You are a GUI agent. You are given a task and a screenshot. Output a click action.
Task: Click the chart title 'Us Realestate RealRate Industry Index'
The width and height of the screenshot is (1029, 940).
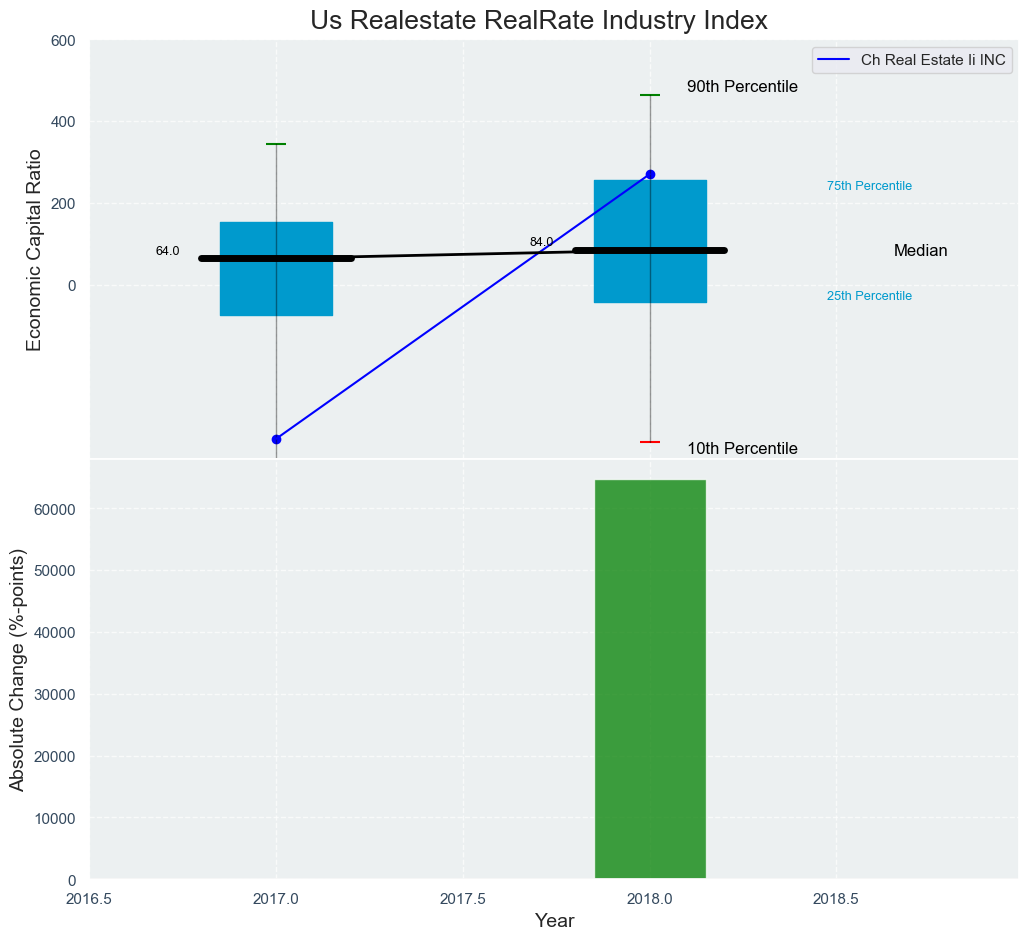click(x=538, y=20)
